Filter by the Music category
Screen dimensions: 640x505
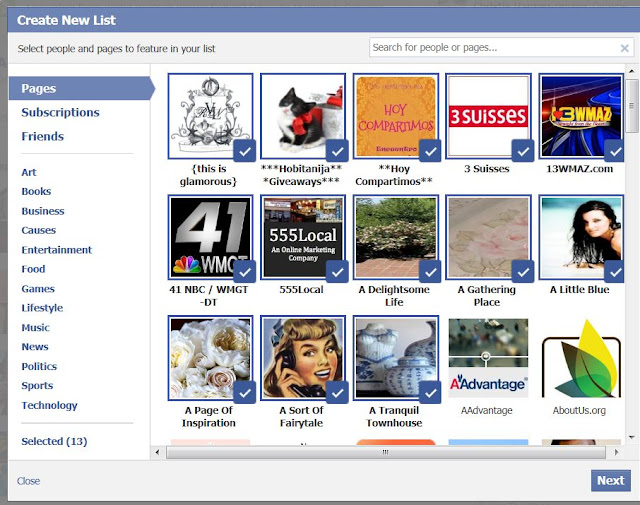[x=36, y=327]
